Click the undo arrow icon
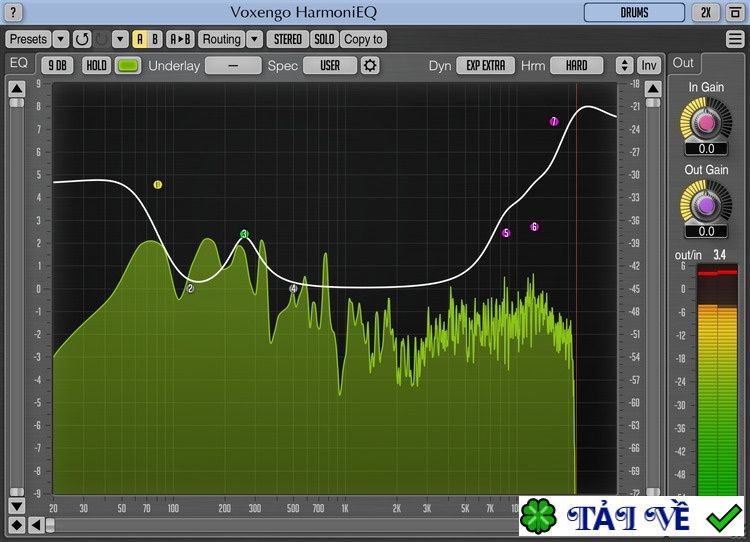Image resolution: width=750 pixels, height=542 pixels. click(82, 39)
